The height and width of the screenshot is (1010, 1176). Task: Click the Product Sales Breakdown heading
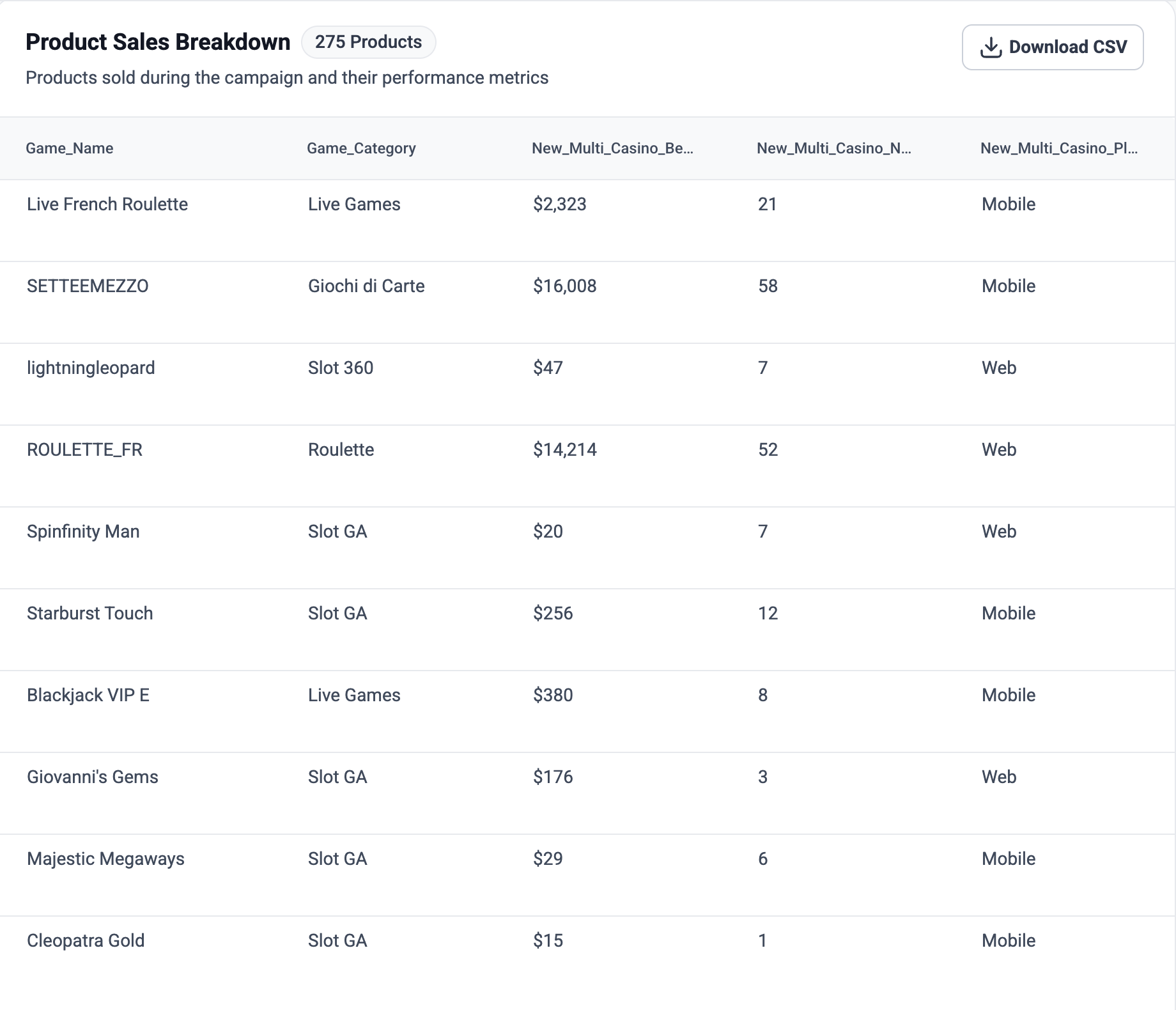[x=158, y=42]
